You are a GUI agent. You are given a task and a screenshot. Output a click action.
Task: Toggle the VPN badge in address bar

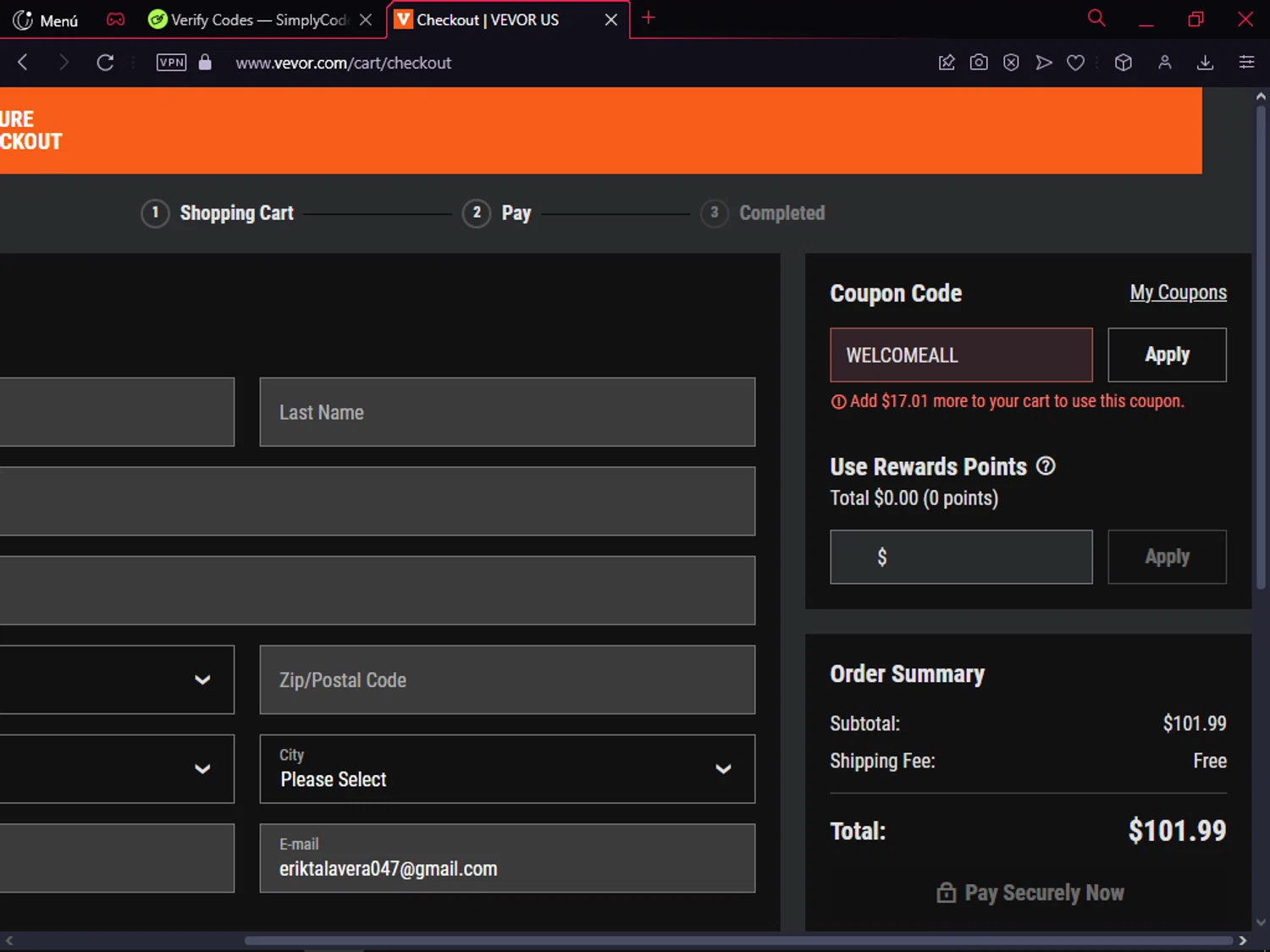[171, 63]
